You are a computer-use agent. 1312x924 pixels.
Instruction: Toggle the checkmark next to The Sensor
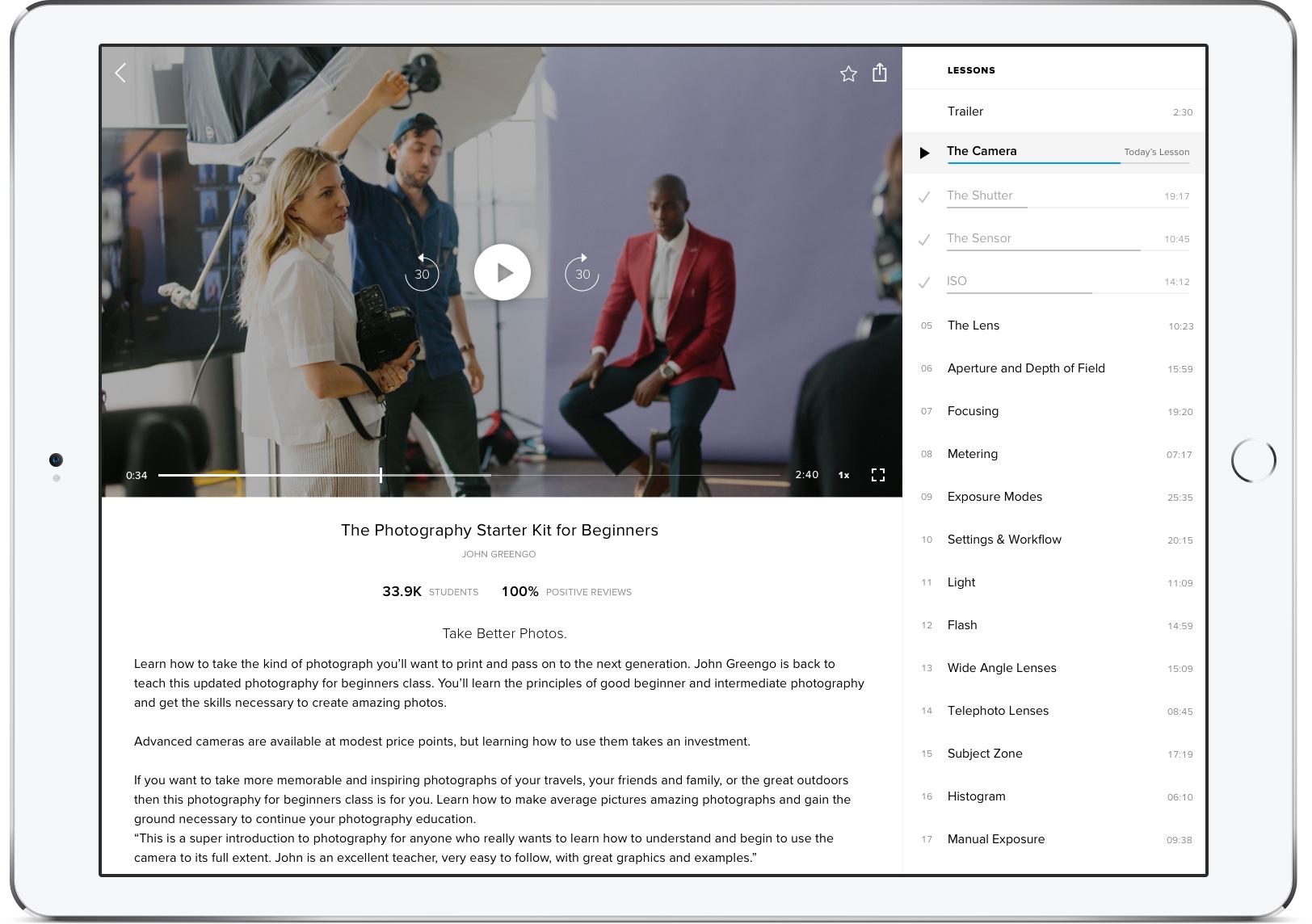924,239
